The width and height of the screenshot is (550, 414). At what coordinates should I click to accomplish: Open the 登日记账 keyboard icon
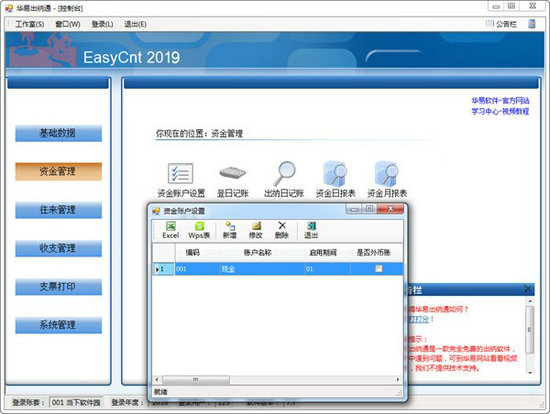click(233, 173)
